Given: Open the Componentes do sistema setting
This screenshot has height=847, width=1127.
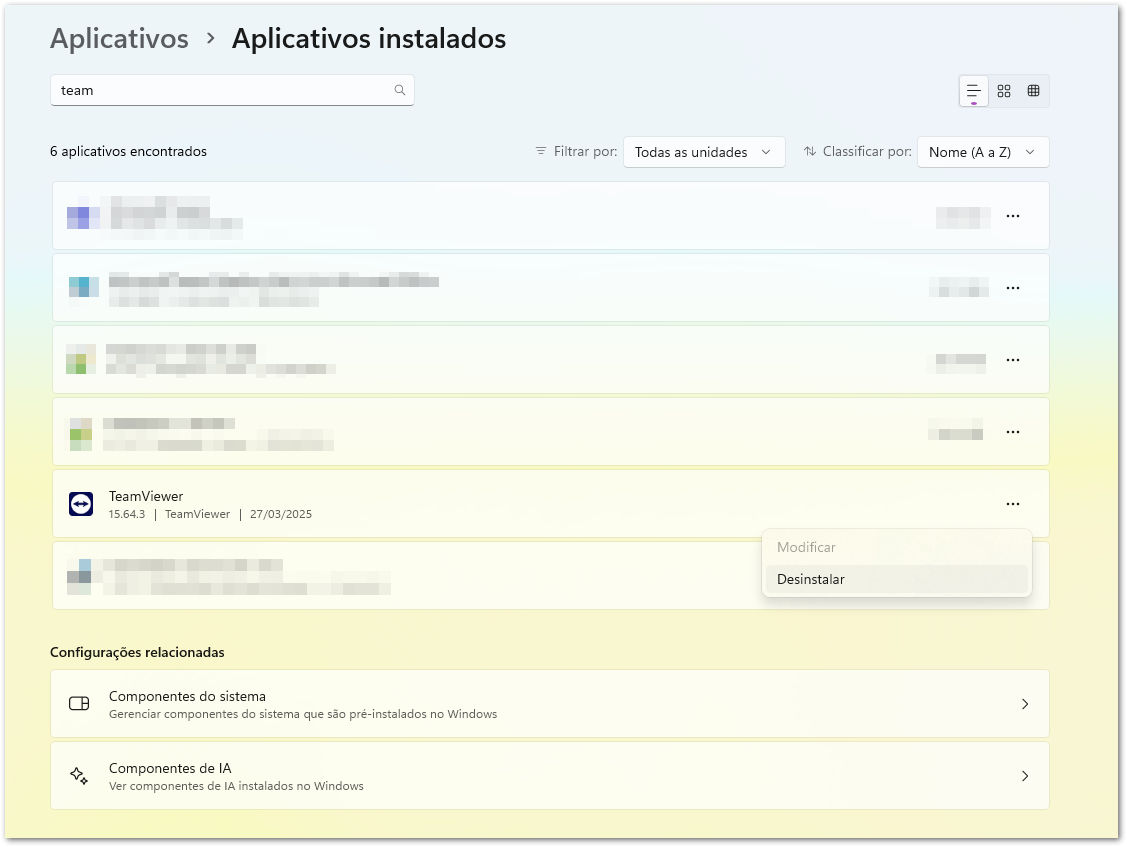Looking at the screenshot, I should pyautogui.click(x=550, y=704).
